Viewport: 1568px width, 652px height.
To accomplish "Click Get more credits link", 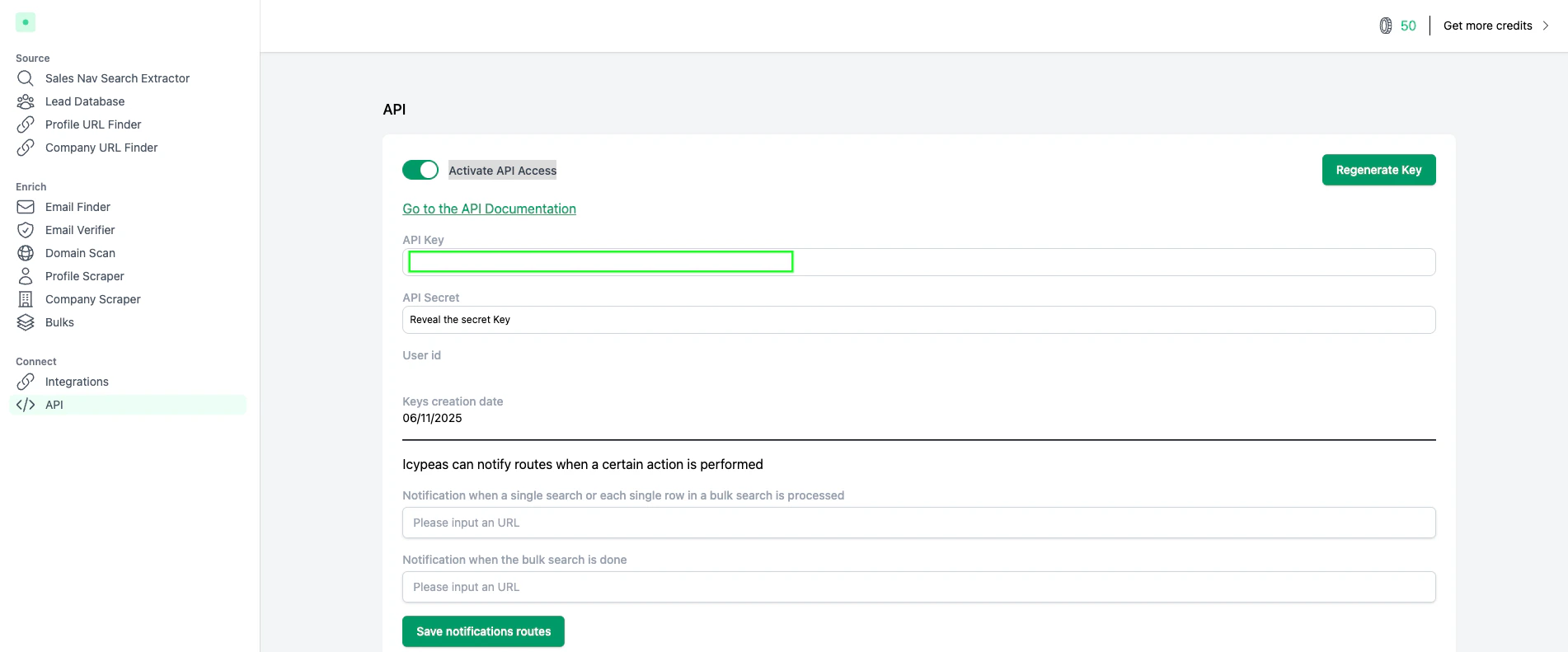I will pos(1487,26).
